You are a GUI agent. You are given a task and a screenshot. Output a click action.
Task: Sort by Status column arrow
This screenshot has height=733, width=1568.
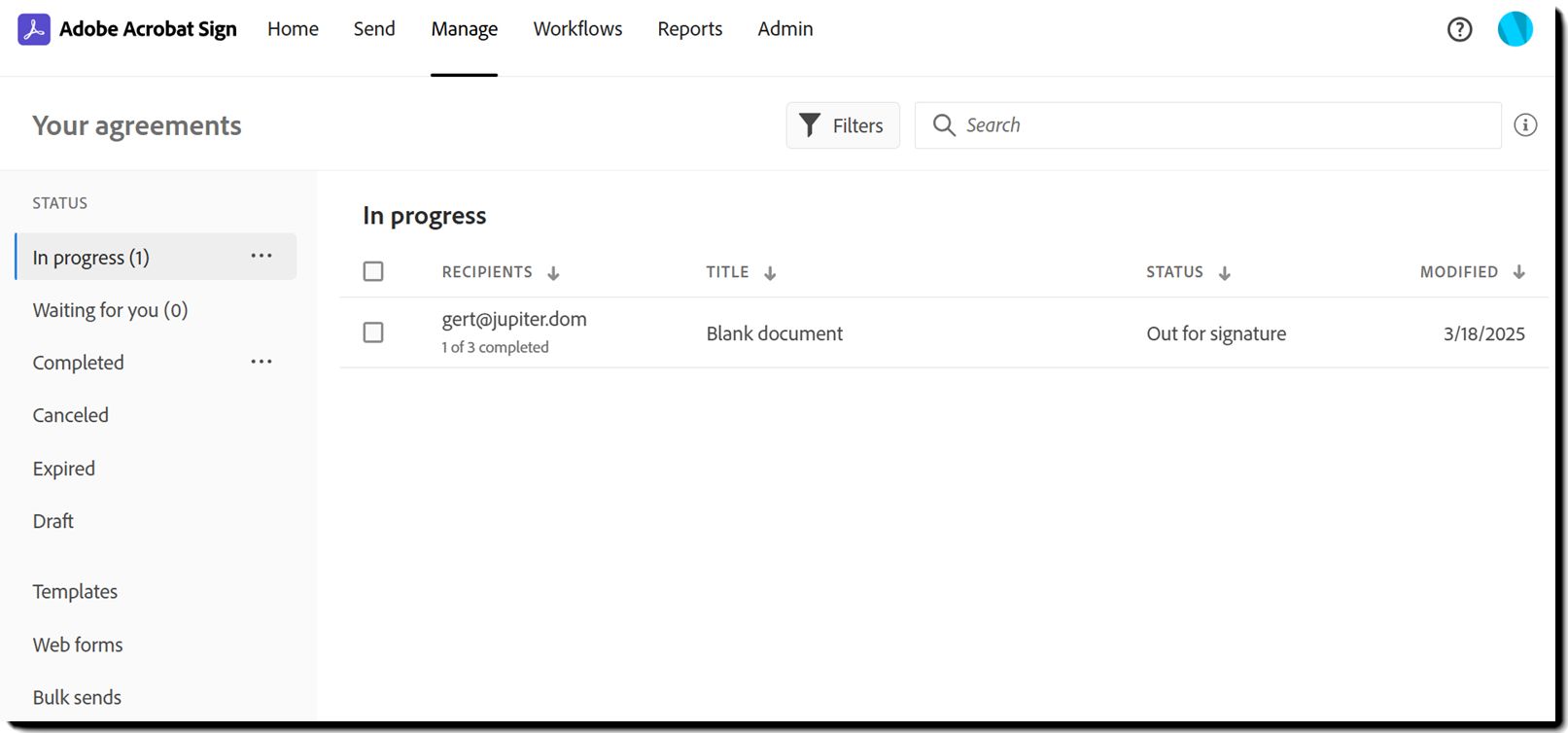click(1225, 273)
